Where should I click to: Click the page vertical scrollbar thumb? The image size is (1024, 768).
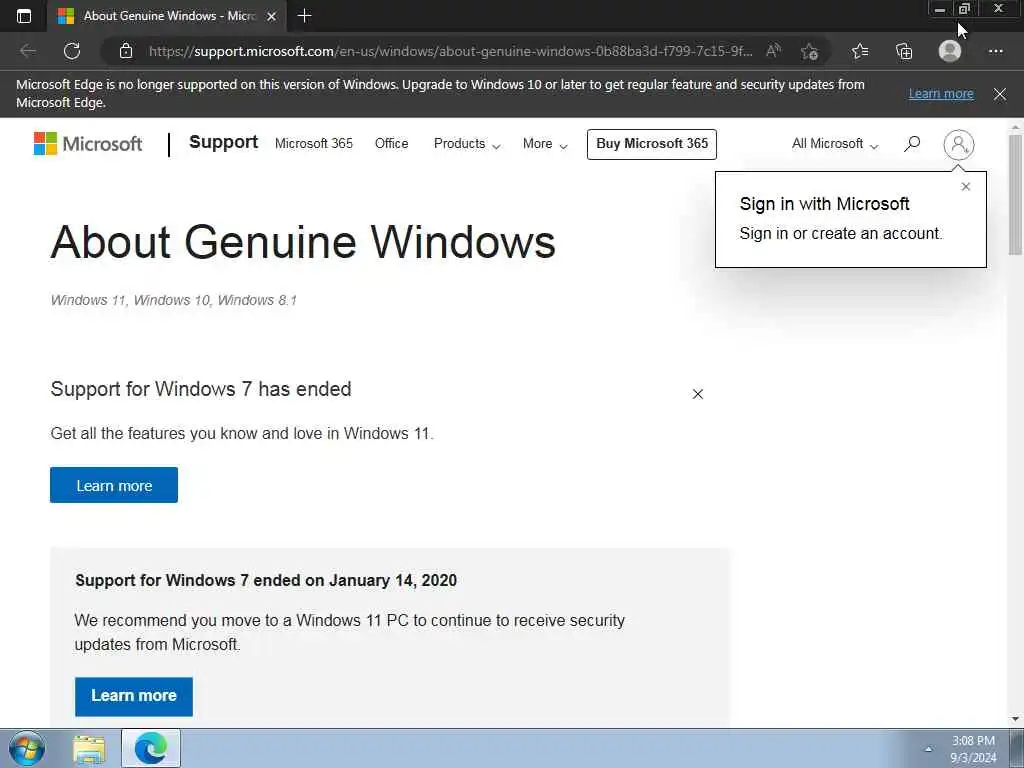pos(1015,194)
